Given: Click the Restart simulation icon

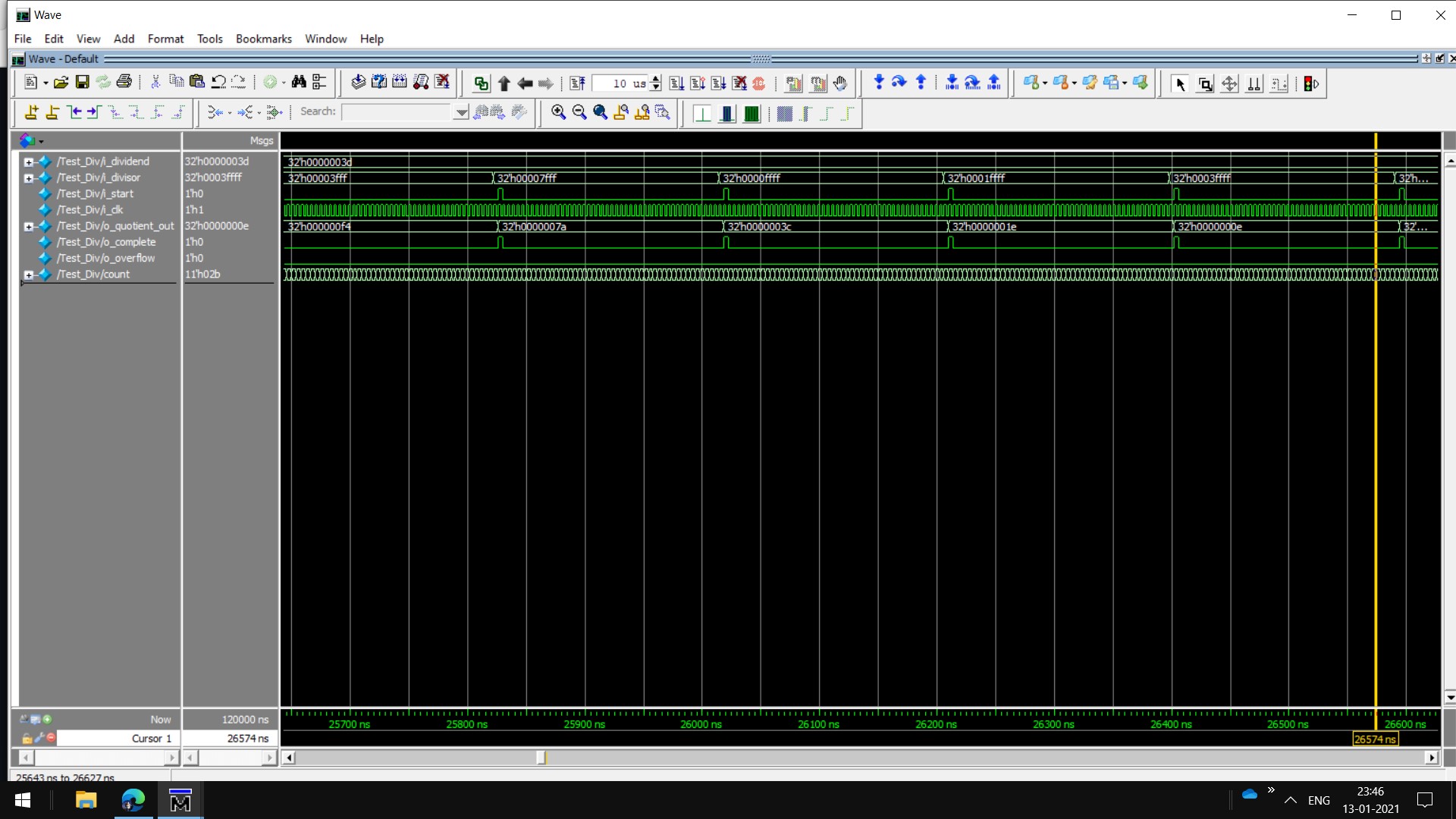Looking at the screenshot, I should point(578,83).
